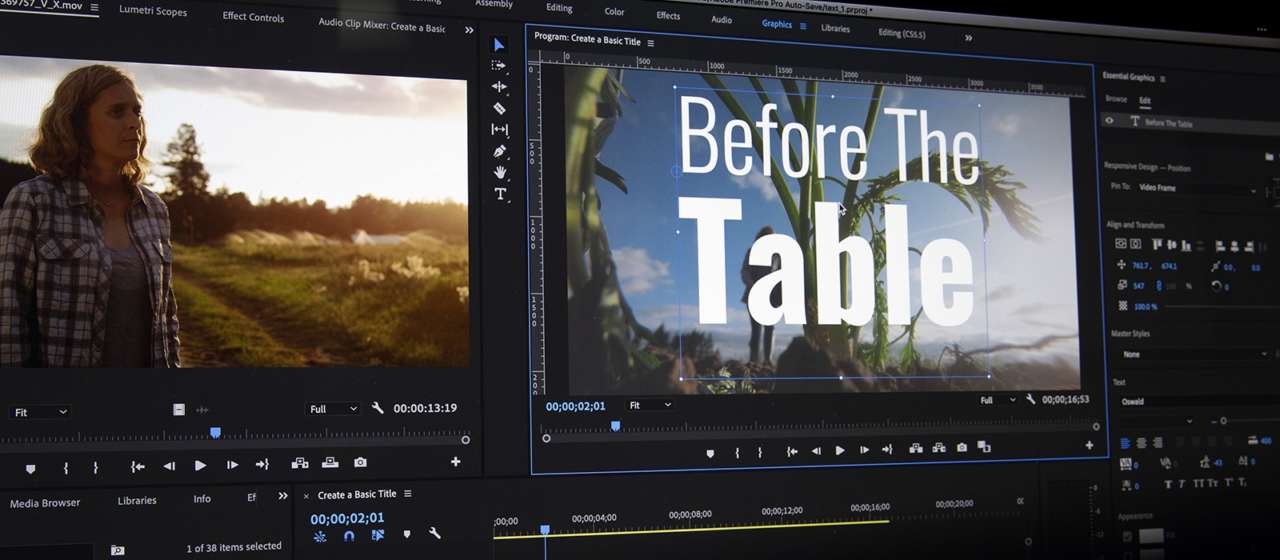This screenshot has height=560, width=1280.
Task: Expand the Master Styles dropdown
Action: point(1190,354)
